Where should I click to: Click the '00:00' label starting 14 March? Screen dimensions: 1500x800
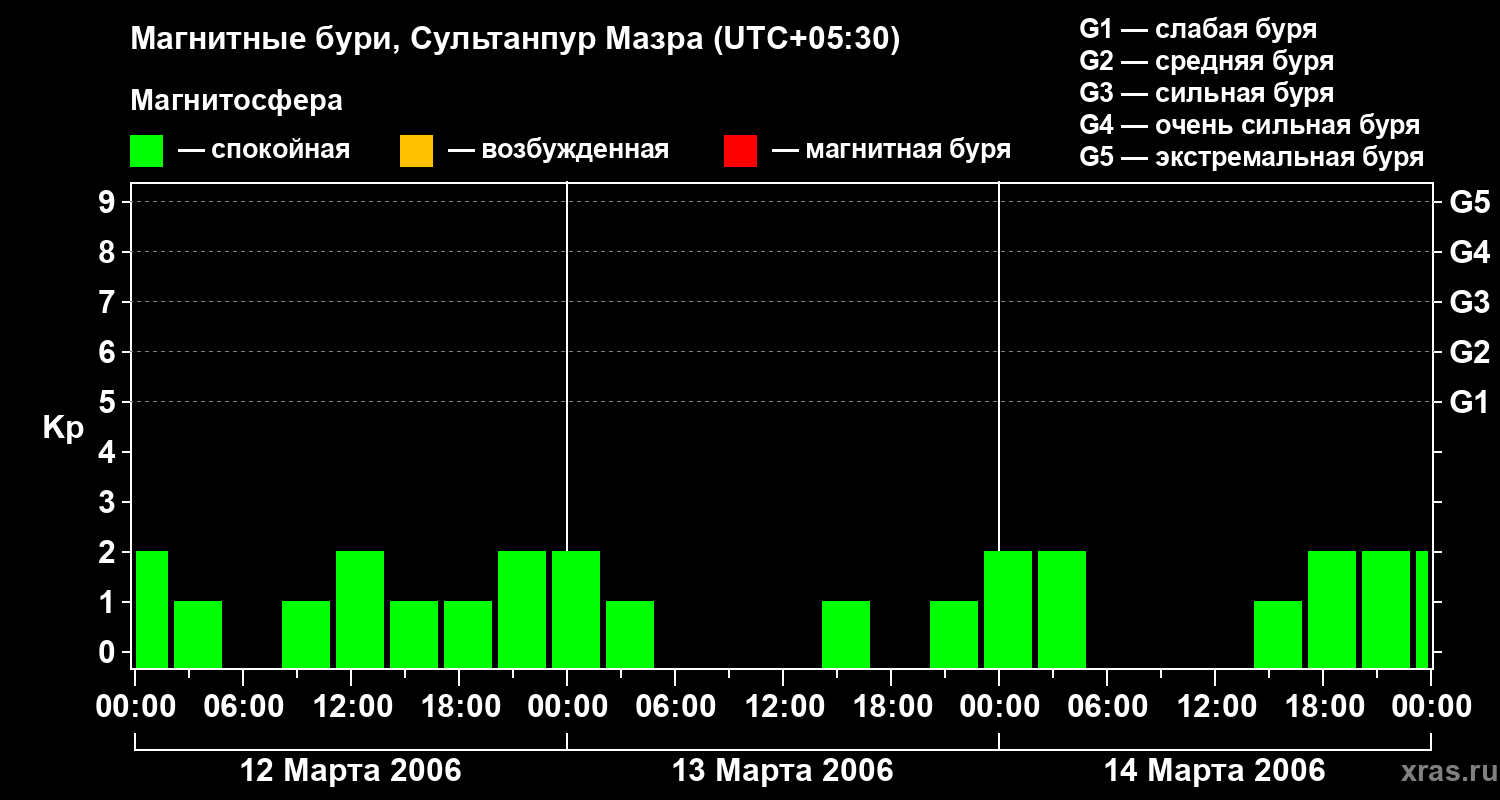click(999, 707)
